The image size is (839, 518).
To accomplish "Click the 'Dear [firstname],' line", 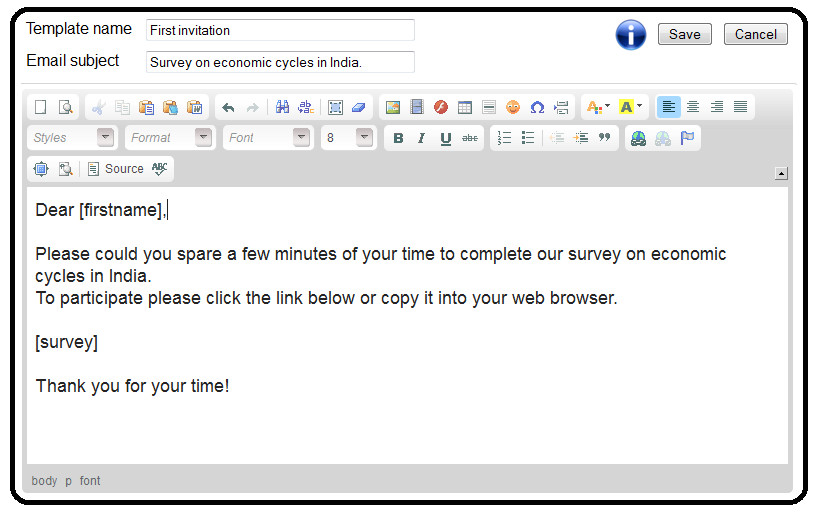I will click(x=101, y=210).
